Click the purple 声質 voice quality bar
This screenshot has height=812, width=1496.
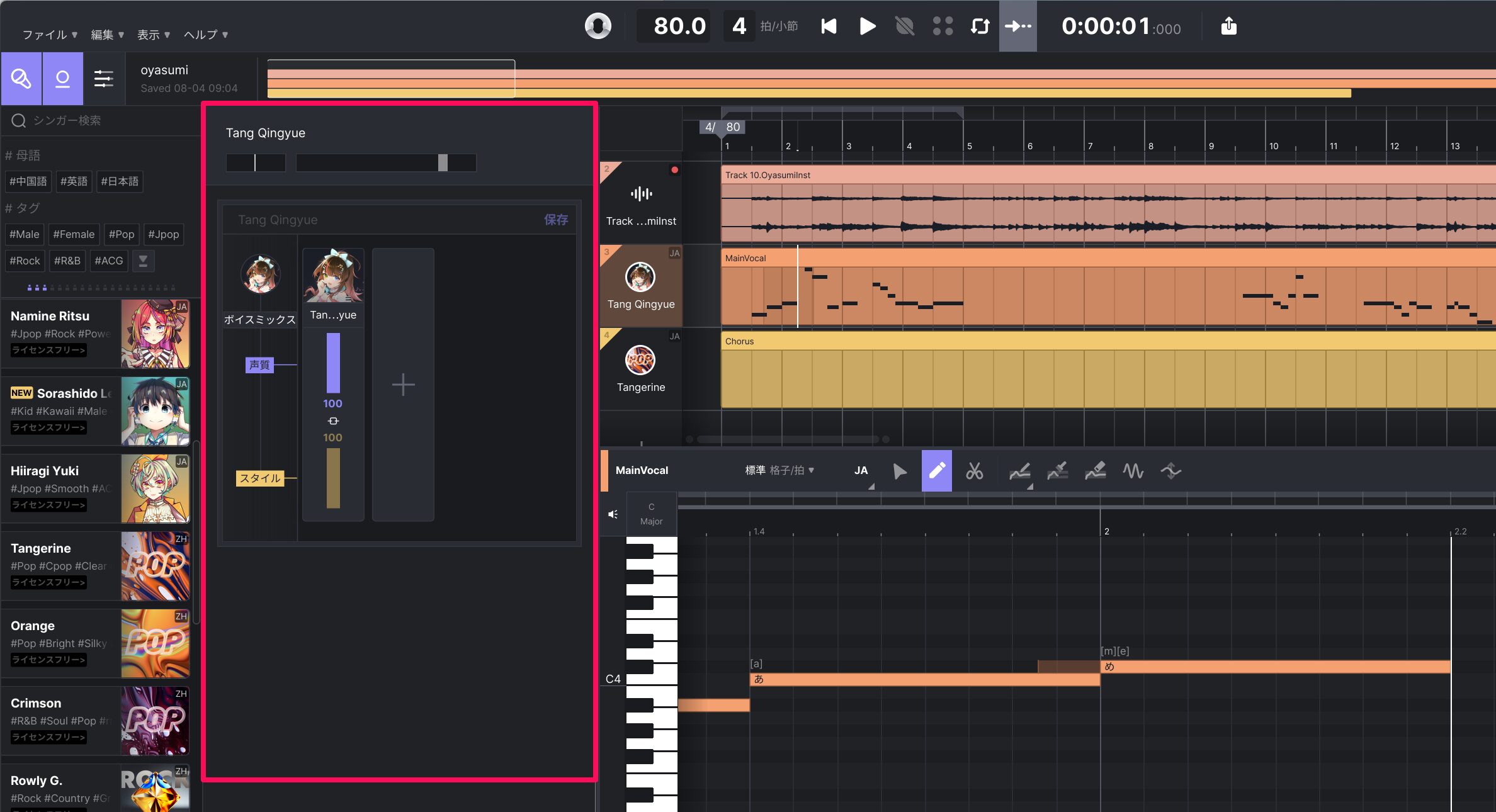[333, 363]
